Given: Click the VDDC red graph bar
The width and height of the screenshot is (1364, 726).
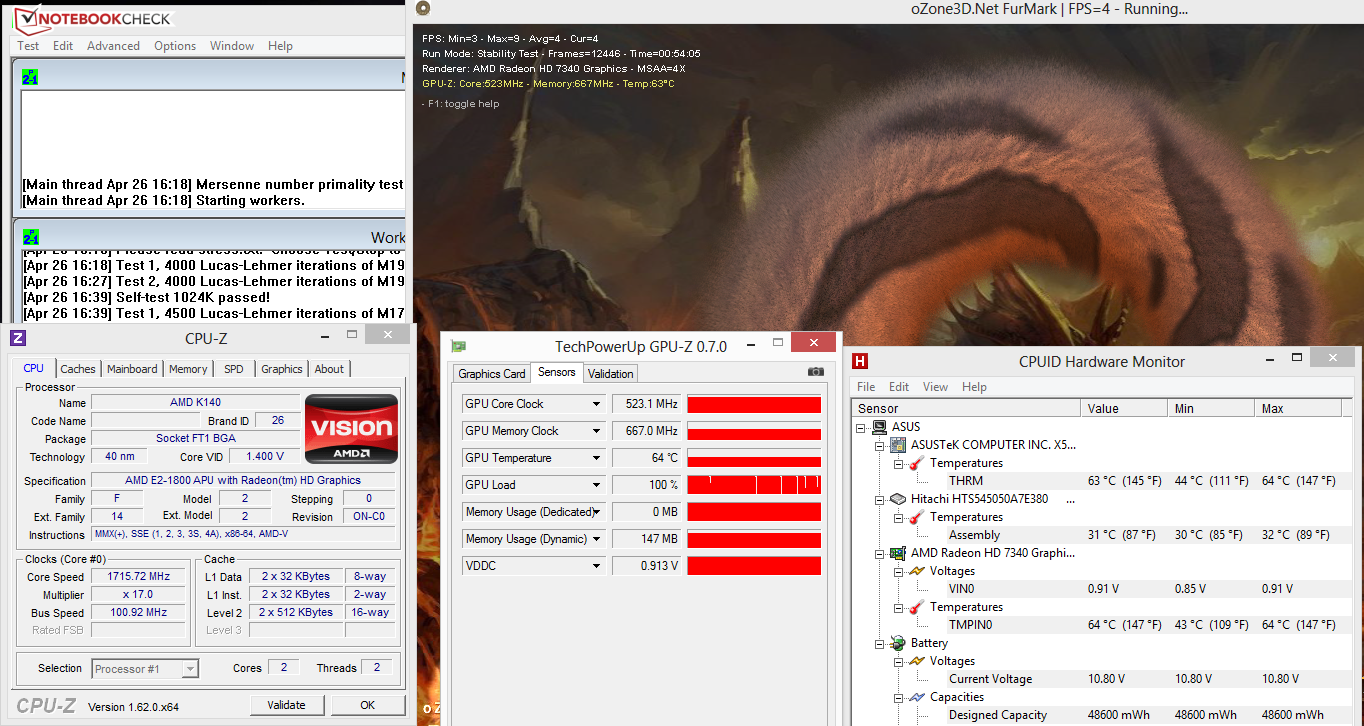Looking at the screenshot, I should pos(754,566).
